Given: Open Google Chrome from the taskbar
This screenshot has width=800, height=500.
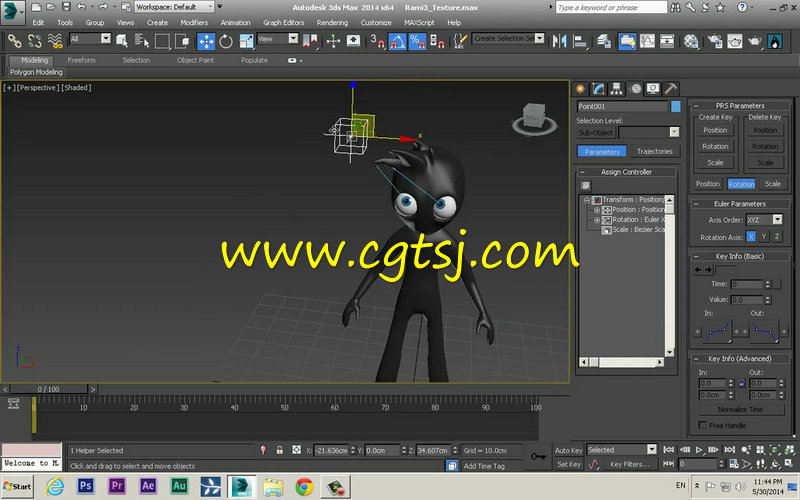Looking at the screenshot, I should [x=304, y=486].
